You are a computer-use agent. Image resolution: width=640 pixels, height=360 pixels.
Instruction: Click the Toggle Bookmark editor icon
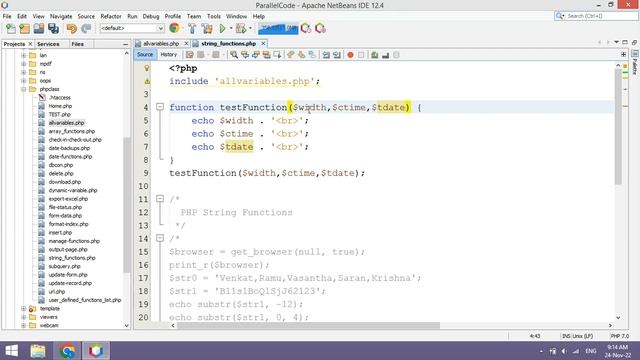coord(312,55)
